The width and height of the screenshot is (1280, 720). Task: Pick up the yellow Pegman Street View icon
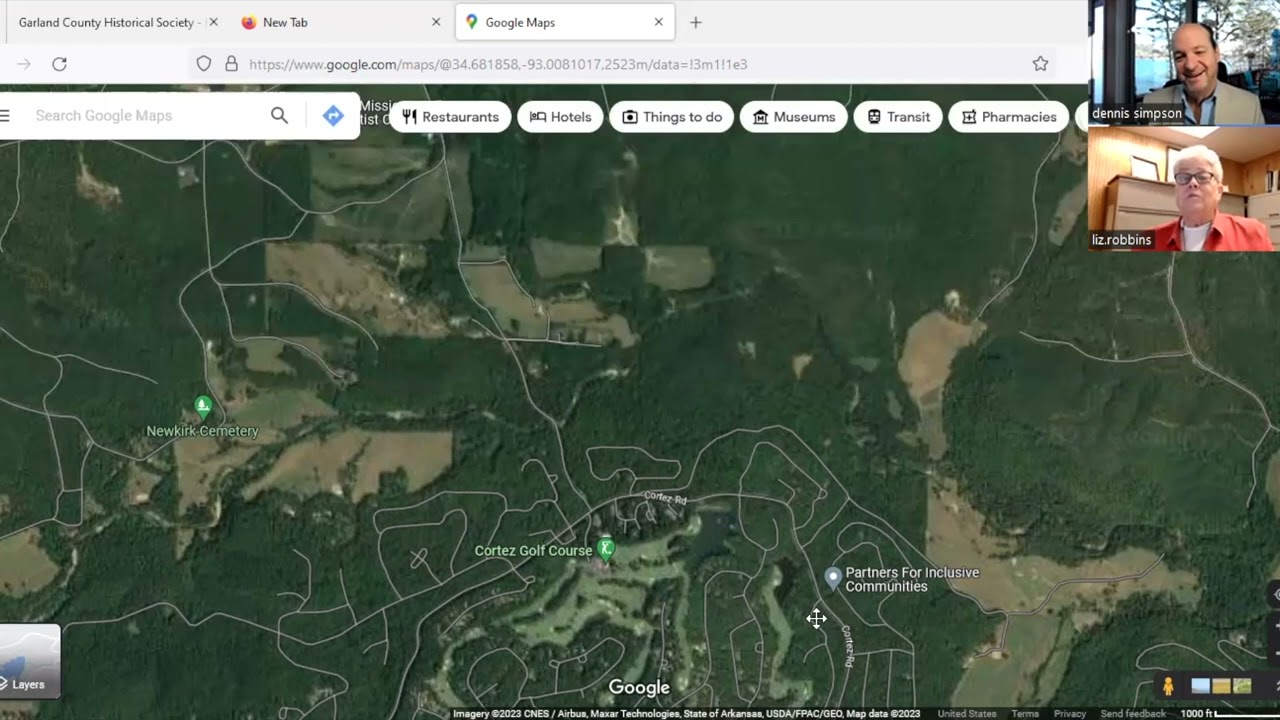[x=1167, y=686]
